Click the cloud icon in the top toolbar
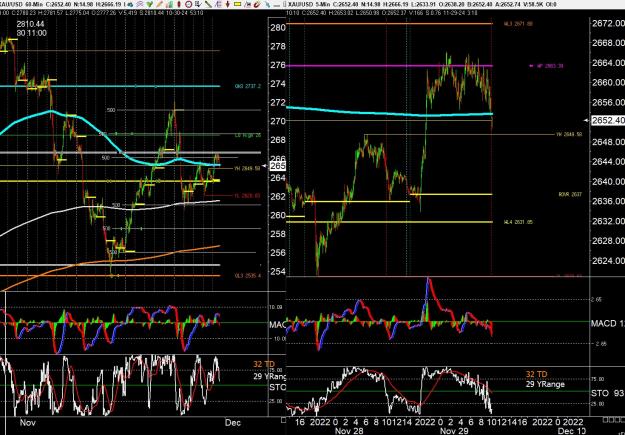The image size is (625, 435). pyautogui.click(x=130, y=4)
